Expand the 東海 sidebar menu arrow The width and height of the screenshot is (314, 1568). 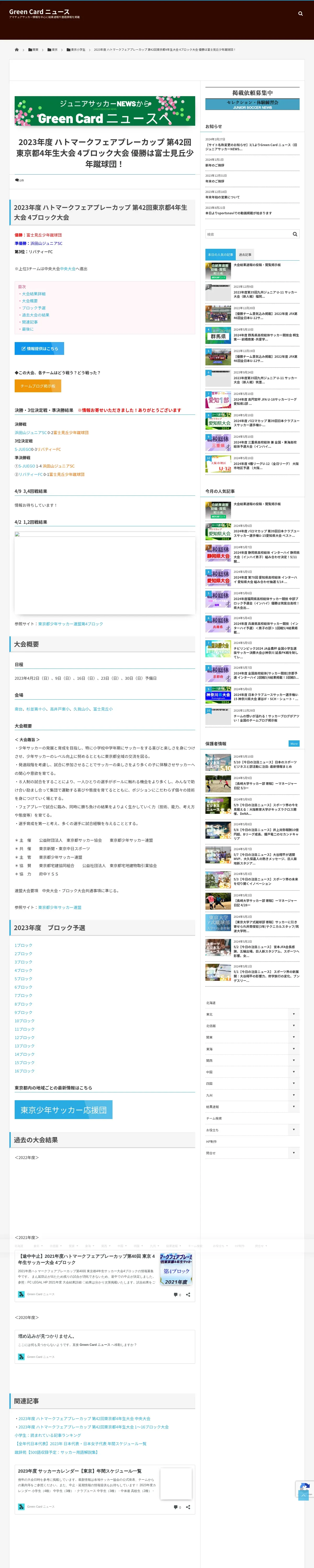(x=293, y=1049)
